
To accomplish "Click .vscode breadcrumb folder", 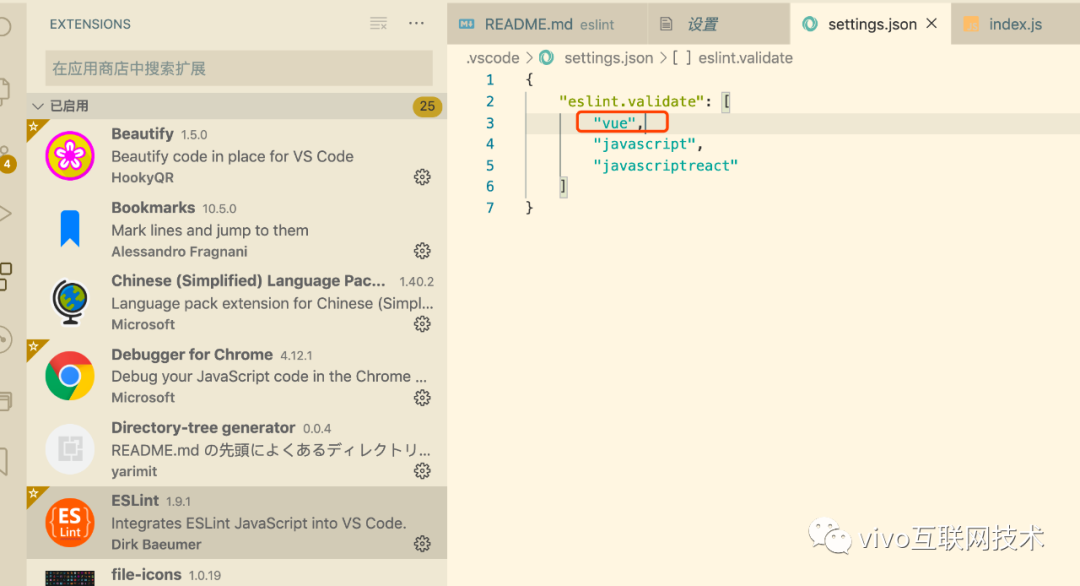I will 492,58.
